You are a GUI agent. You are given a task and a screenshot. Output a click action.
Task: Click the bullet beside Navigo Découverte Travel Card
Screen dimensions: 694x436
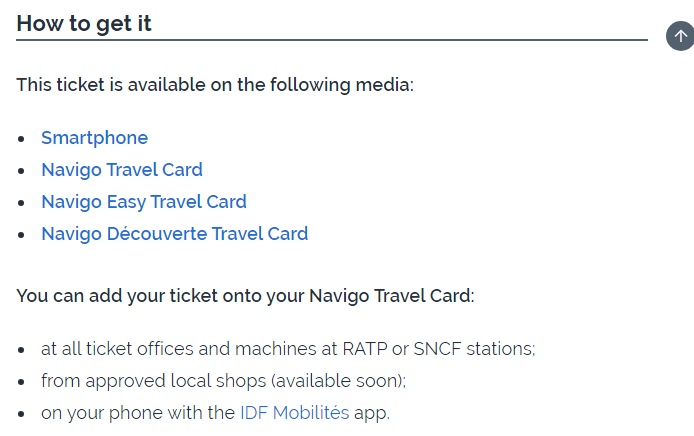coord(21,235)
